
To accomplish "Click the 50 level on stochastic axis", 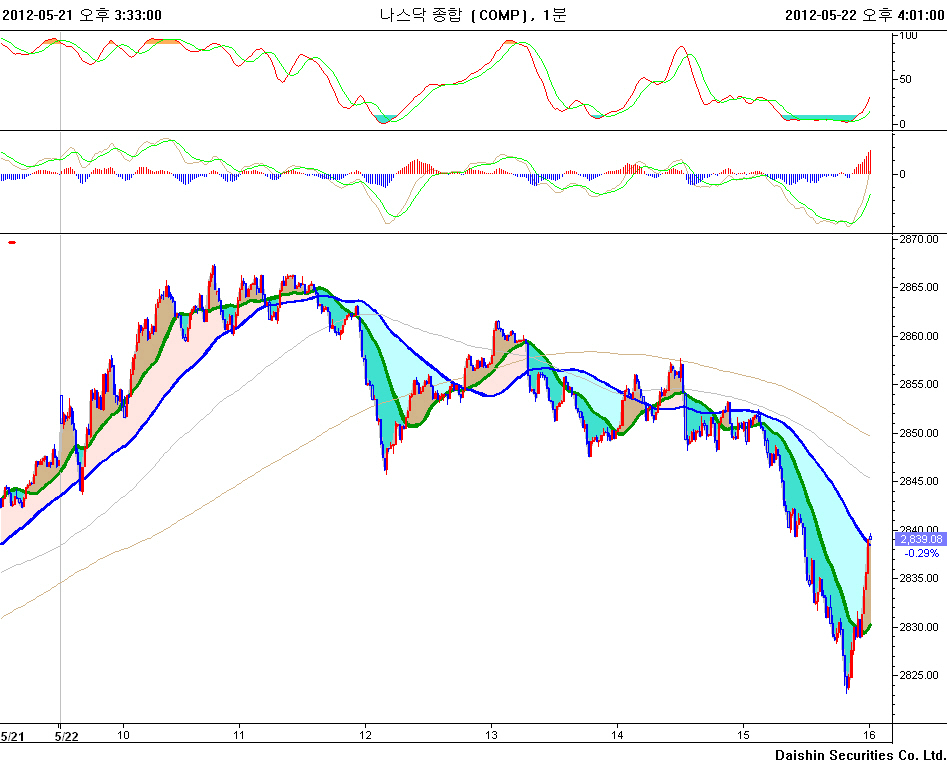I will (x=906, y=79).
